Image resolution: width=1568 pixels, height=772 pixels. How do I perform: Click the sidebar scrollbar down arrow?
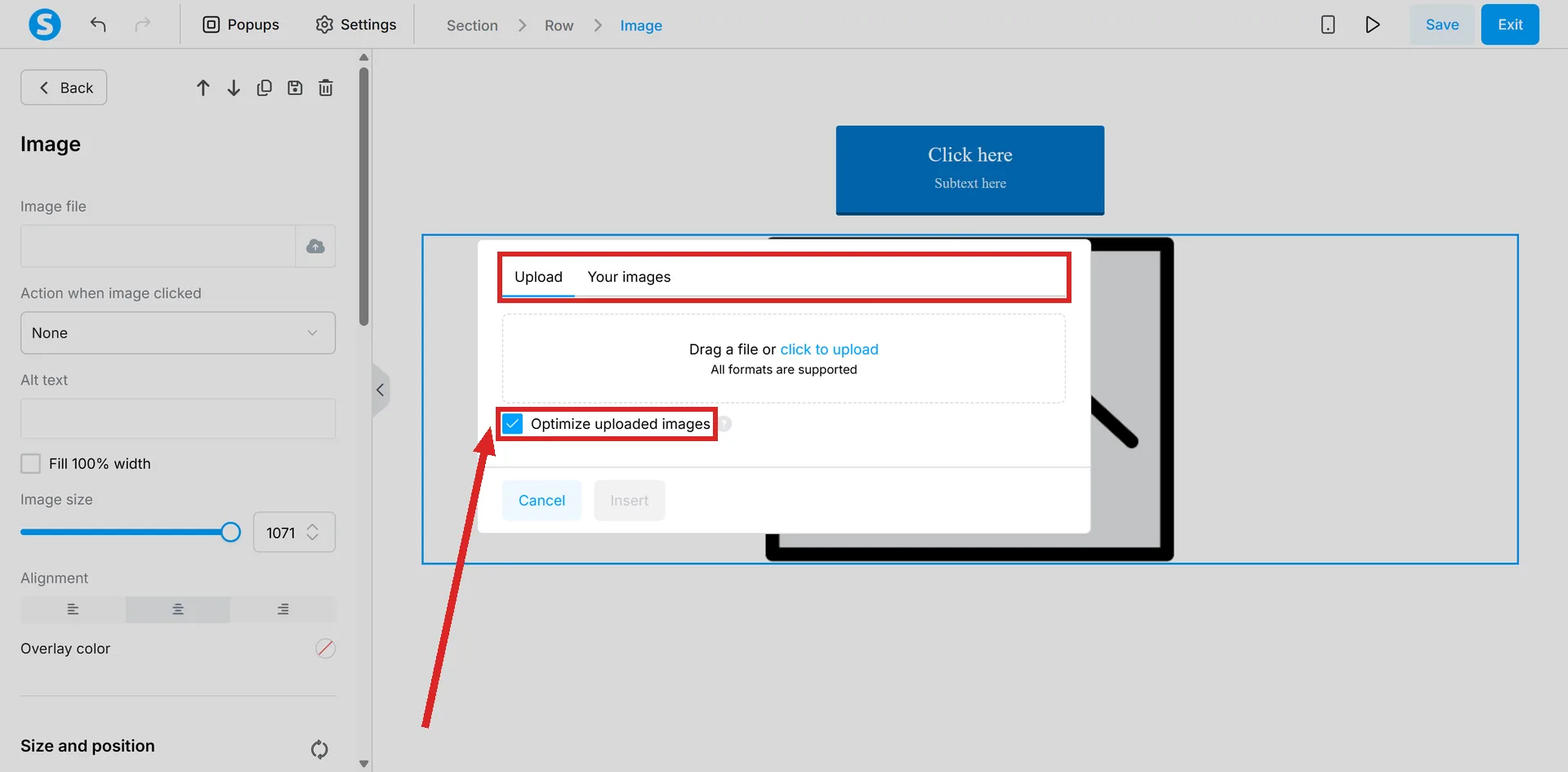click(x=364, y=764)
